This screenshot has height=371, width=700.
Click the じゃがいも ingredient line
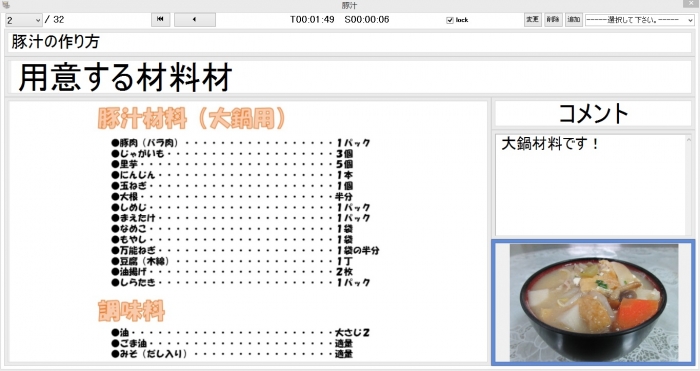pos(233,154)
